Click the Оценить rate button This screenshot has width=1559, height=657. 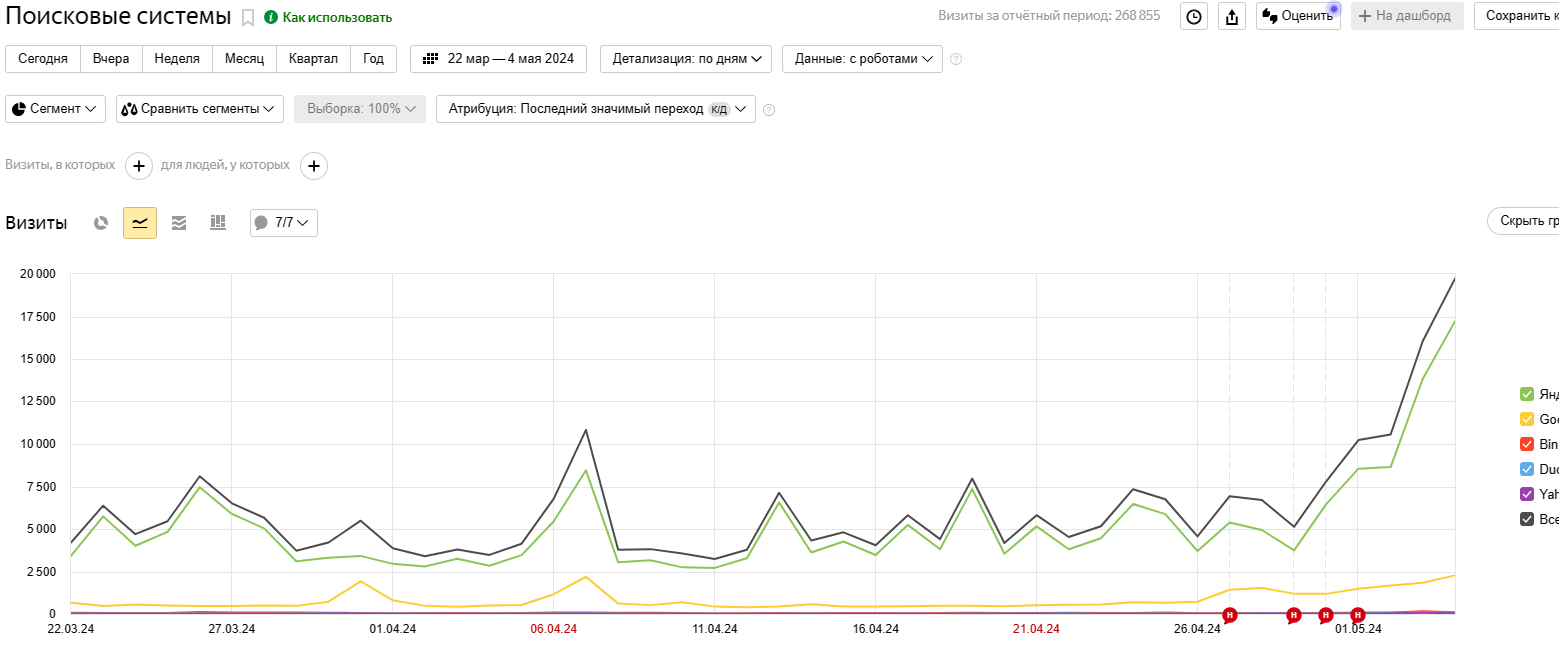1298,16
